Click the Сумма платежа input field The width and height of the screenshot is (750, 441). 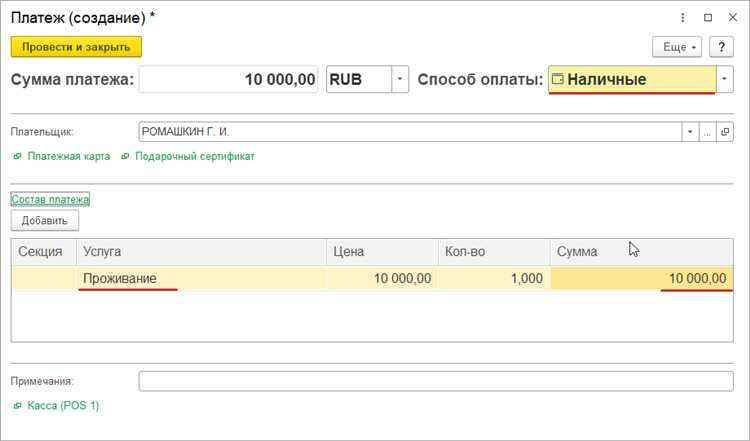(x=229, y=80)
